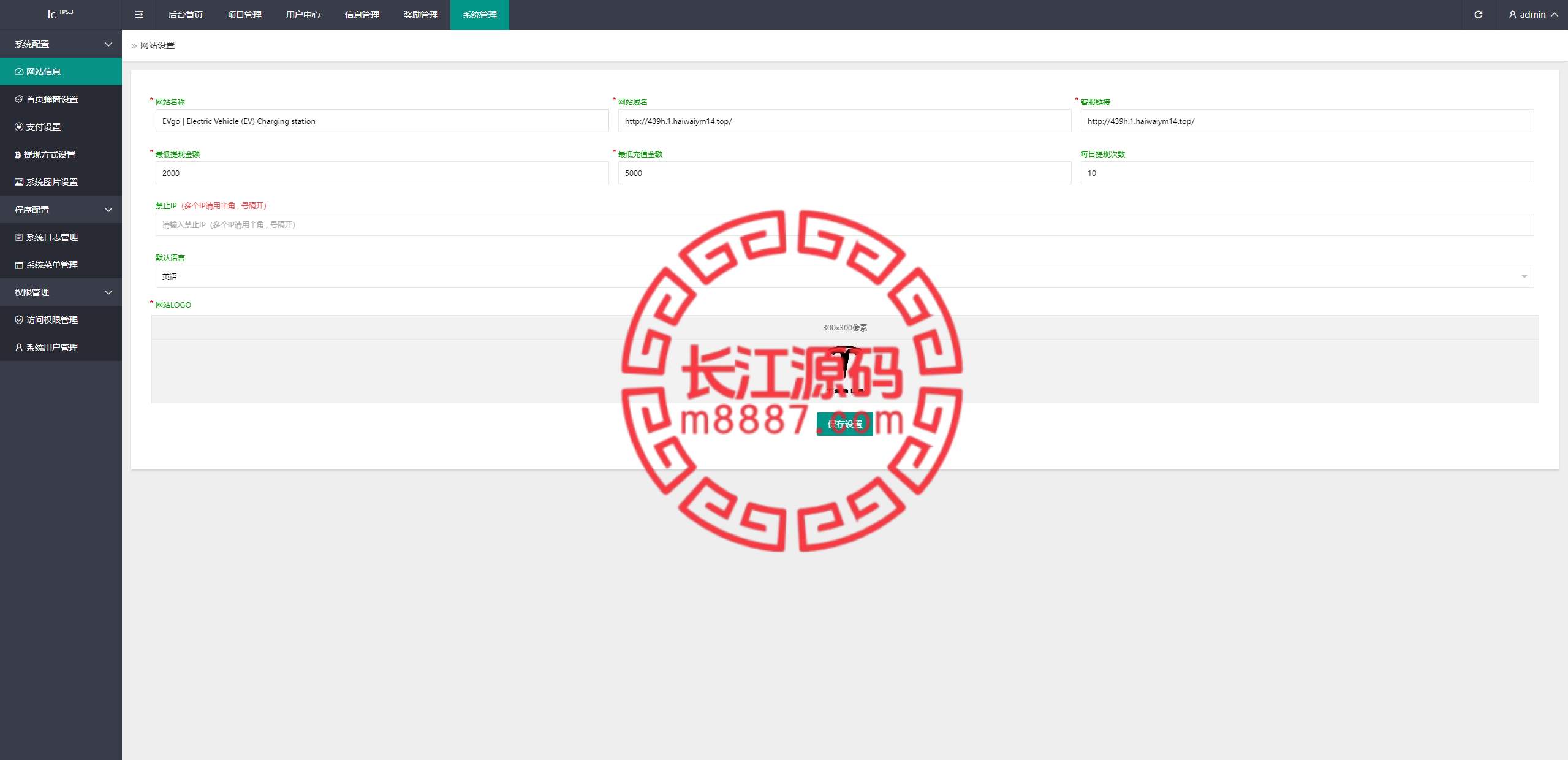Open 系统菜单管理 in the sidebar
The width and height of the screenshot is (1568, 760).
(61, 265)
